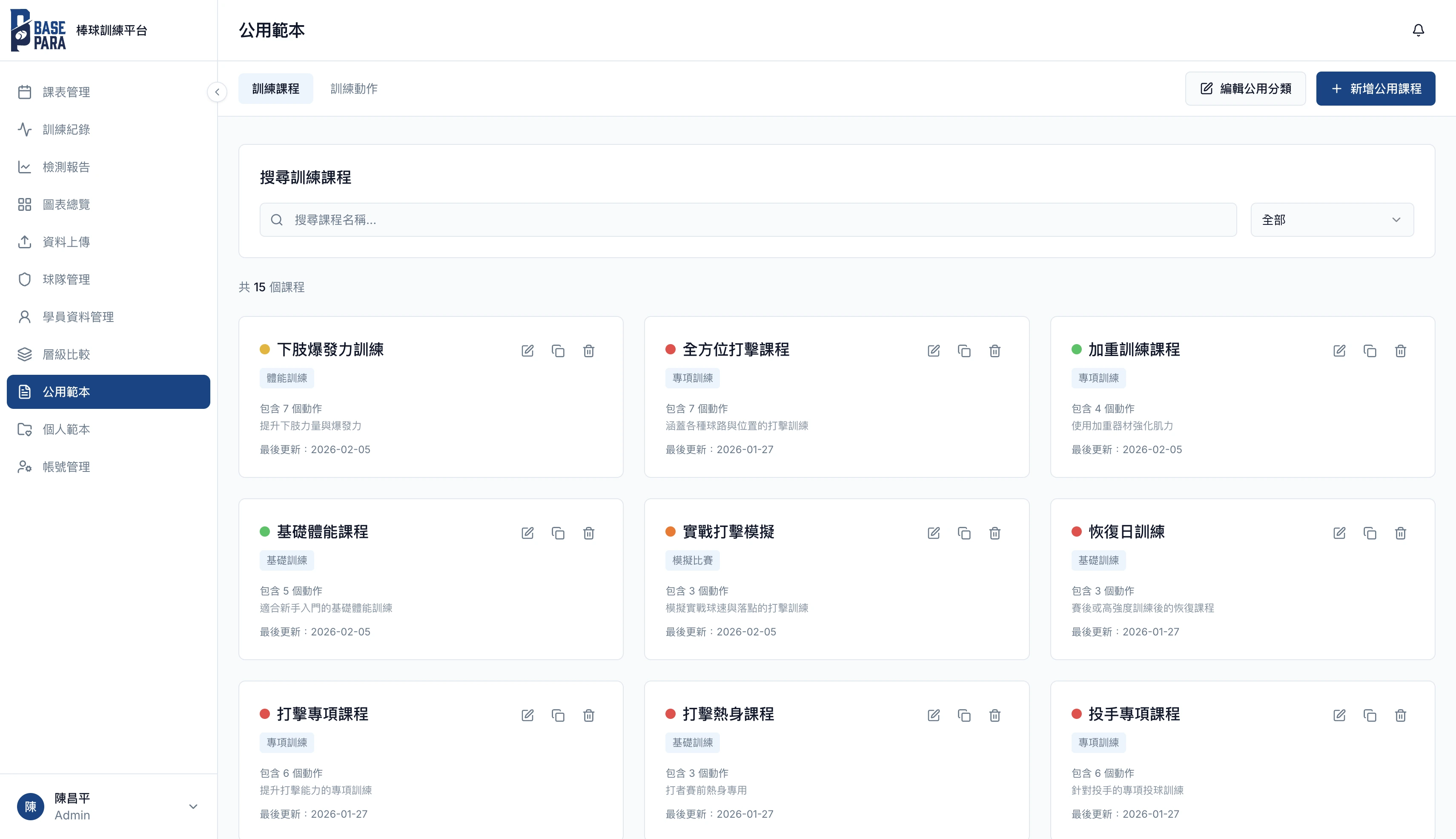Open the 加重訓練課程 course title
Image resolution: width=1456 pixels, height=839 pixels.
point(1134,349)
